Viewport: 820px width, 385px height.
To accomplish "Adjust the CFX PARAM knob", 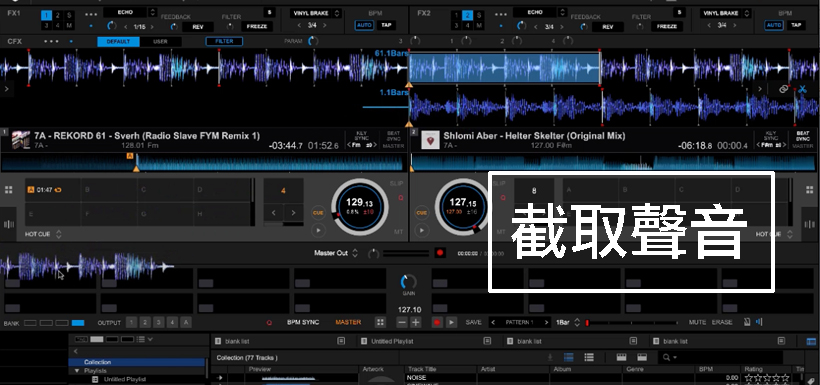I will click(313, 41).
